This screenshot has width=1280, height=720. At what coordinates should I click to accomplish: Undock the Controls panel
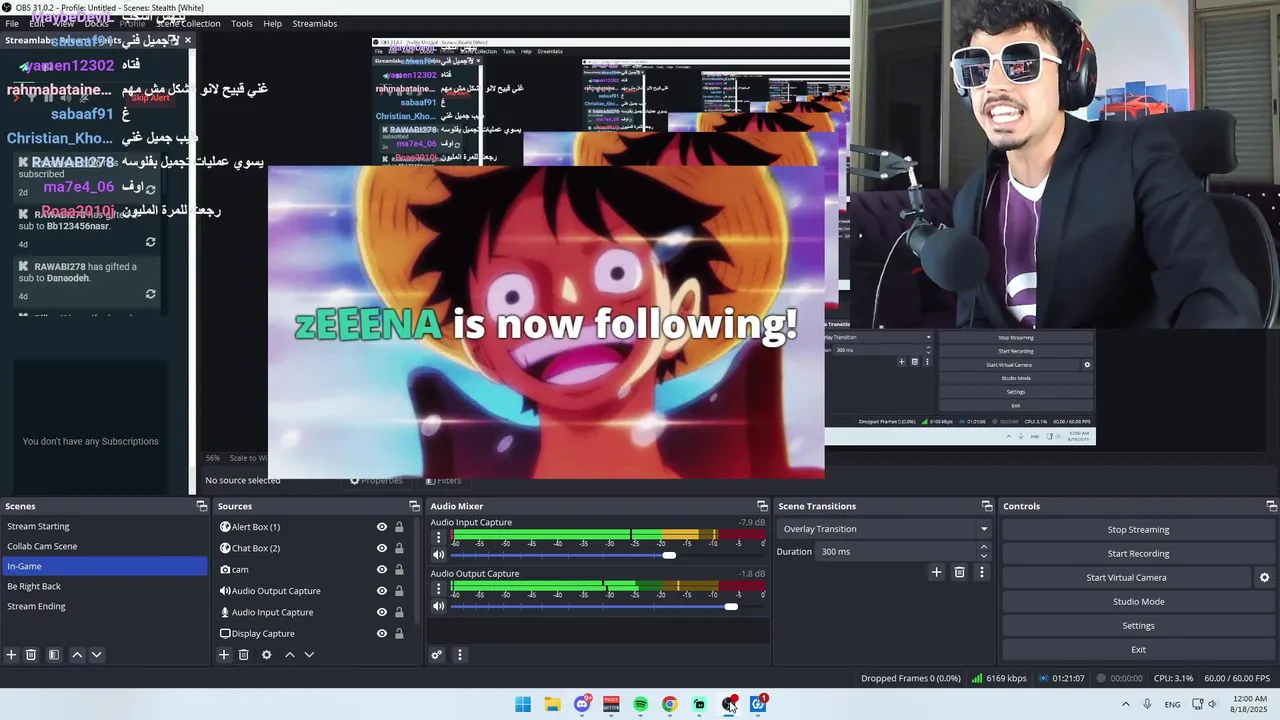(x=1271, y=506)
